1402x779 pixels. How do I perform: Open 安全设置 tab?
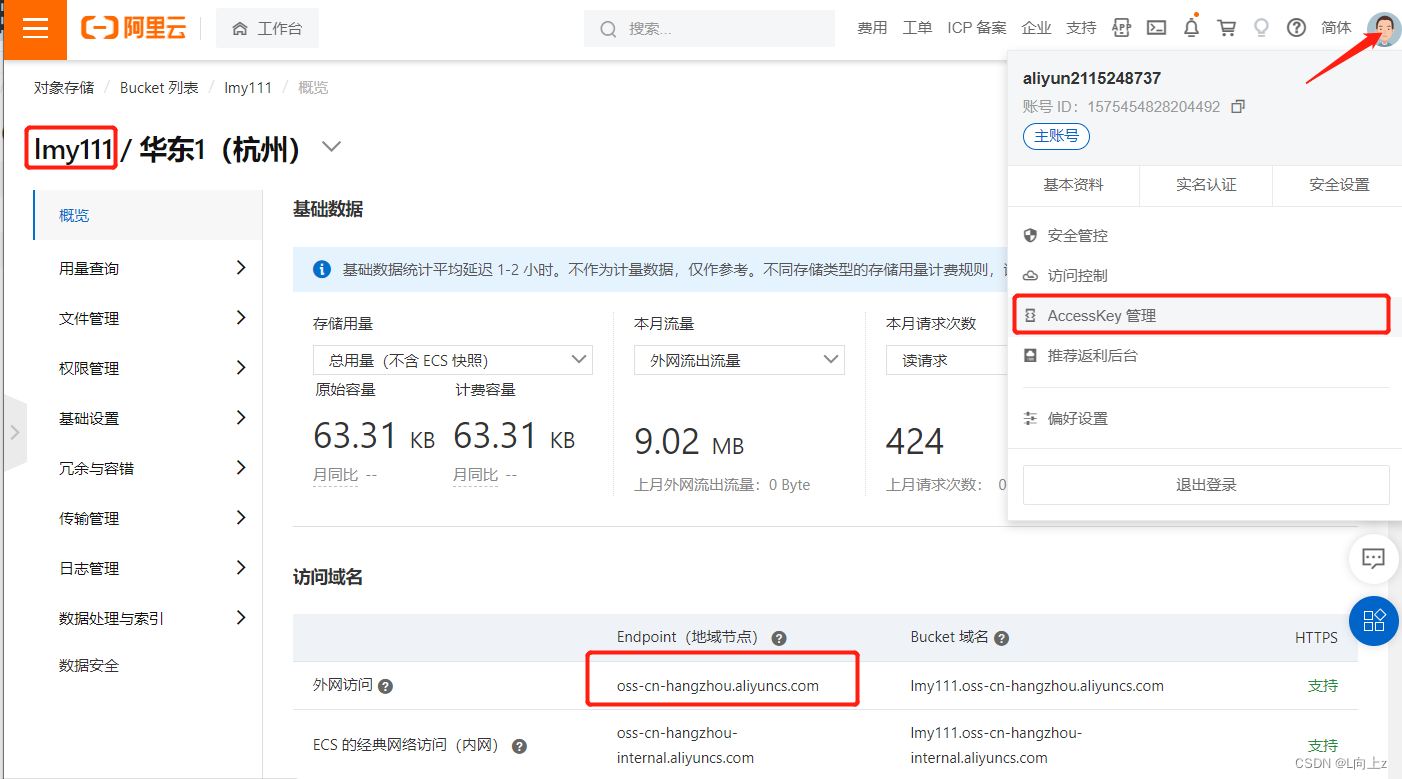(1339, 185)
